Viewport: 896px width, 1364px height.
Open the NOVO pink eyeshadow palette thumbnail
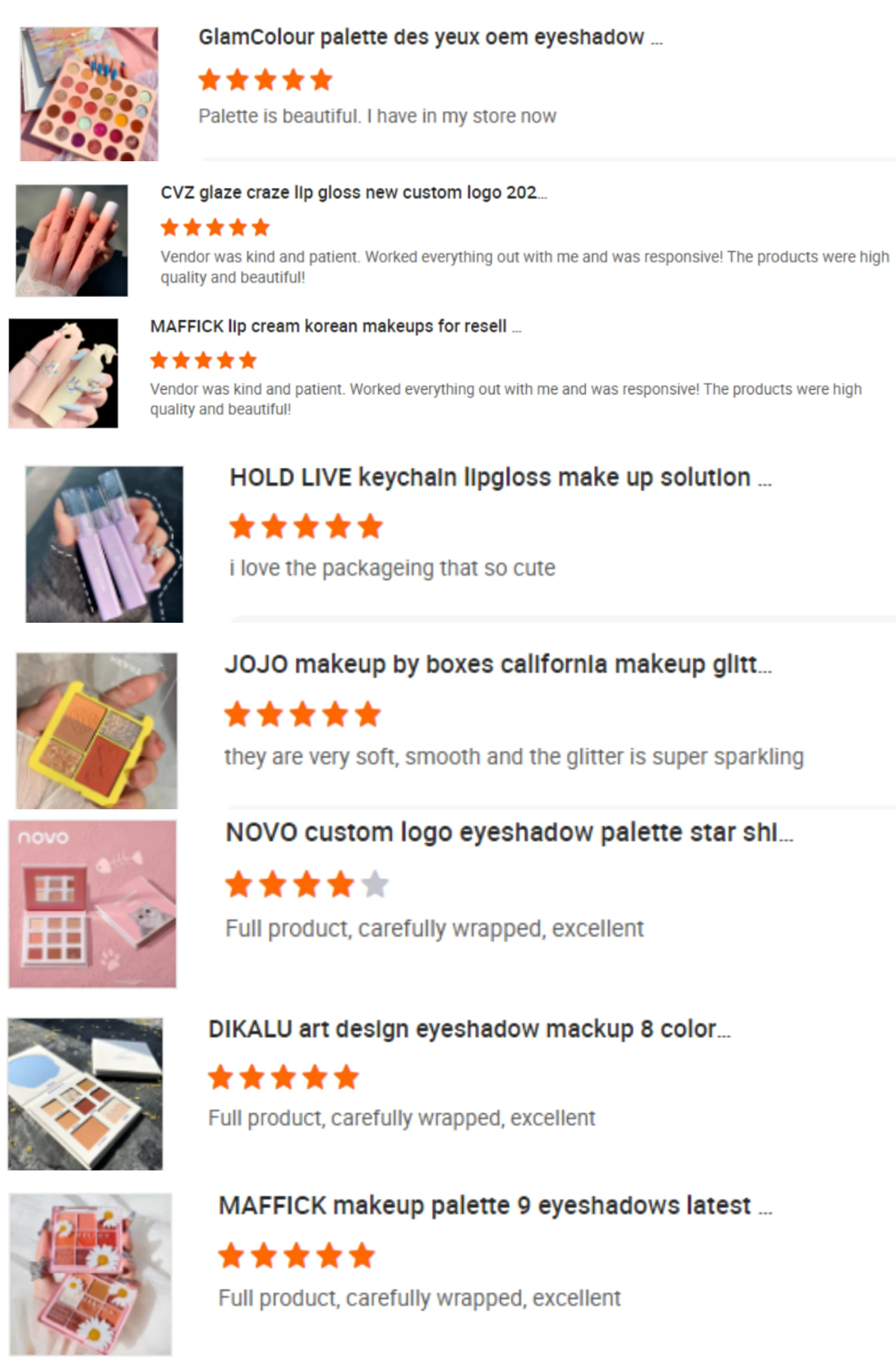tap(92, 904)
